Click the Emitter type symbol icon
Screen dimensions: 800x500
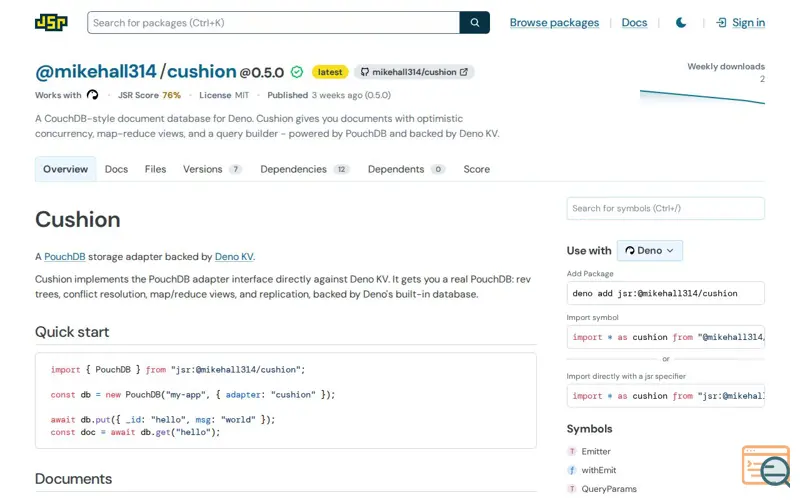pos(572,452)
